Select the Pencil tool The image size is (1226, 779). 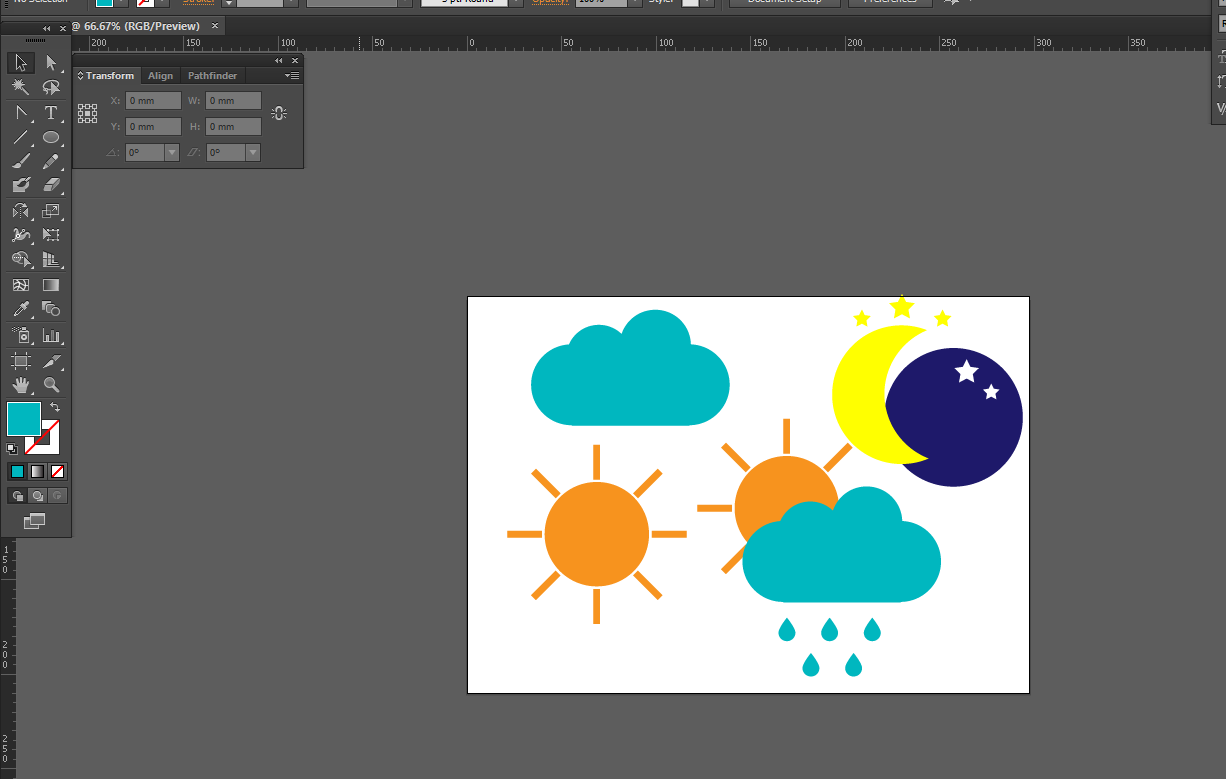(x=51, y=161)
